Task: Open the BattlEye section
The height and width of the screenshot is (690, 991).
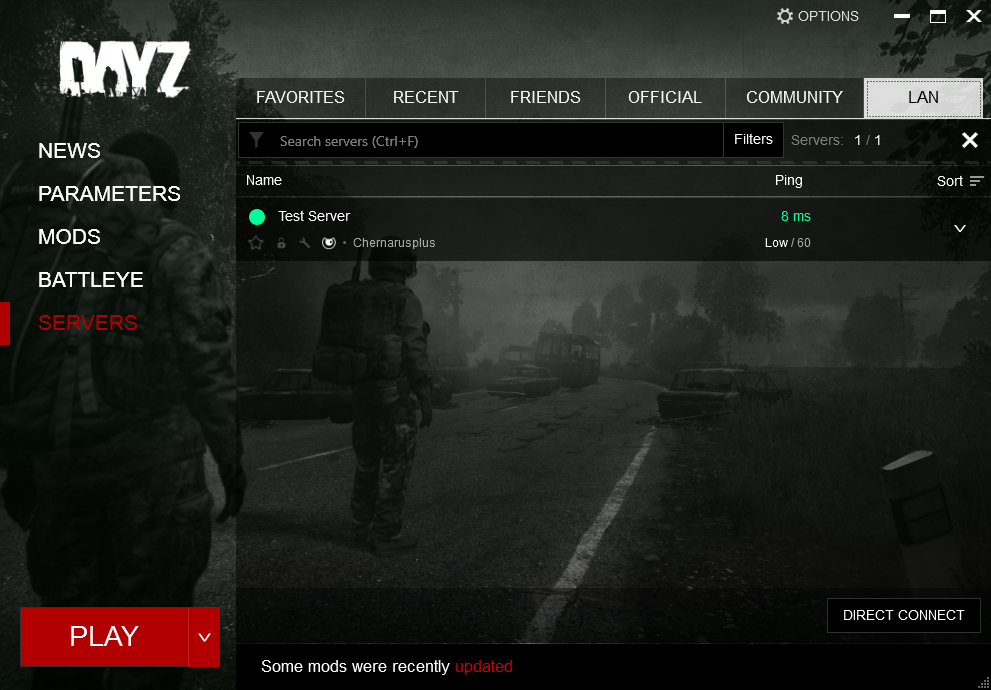Action: [90, 280]
